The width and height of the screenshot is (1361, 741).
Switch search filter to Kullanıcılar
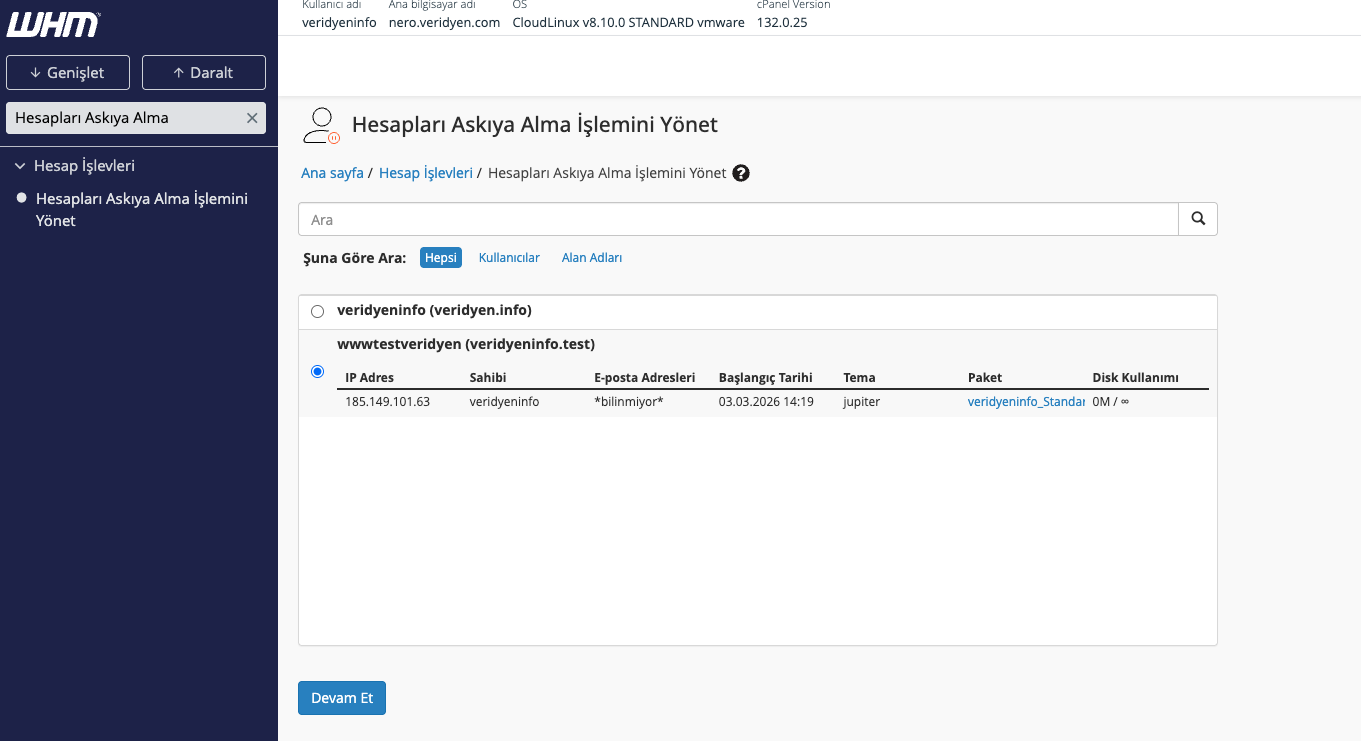(x=509, y=258)
